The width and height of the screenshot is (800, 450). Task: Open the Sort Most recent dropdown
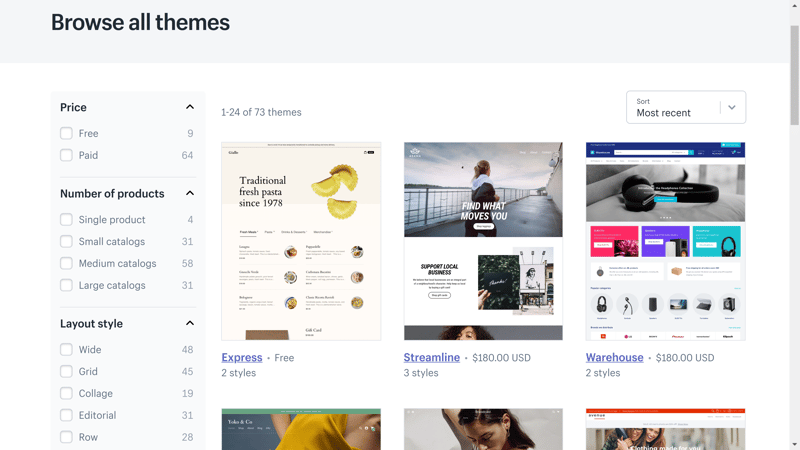tap(686, 107)
